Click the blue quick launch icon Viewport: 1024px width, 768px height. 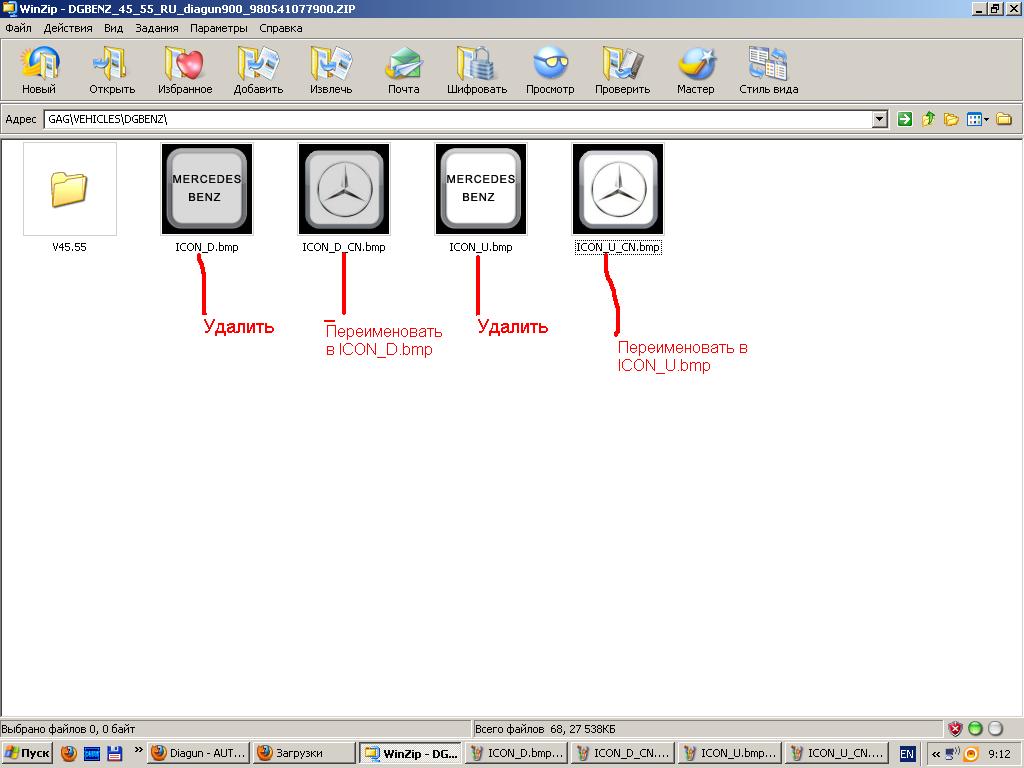(92, 753)
